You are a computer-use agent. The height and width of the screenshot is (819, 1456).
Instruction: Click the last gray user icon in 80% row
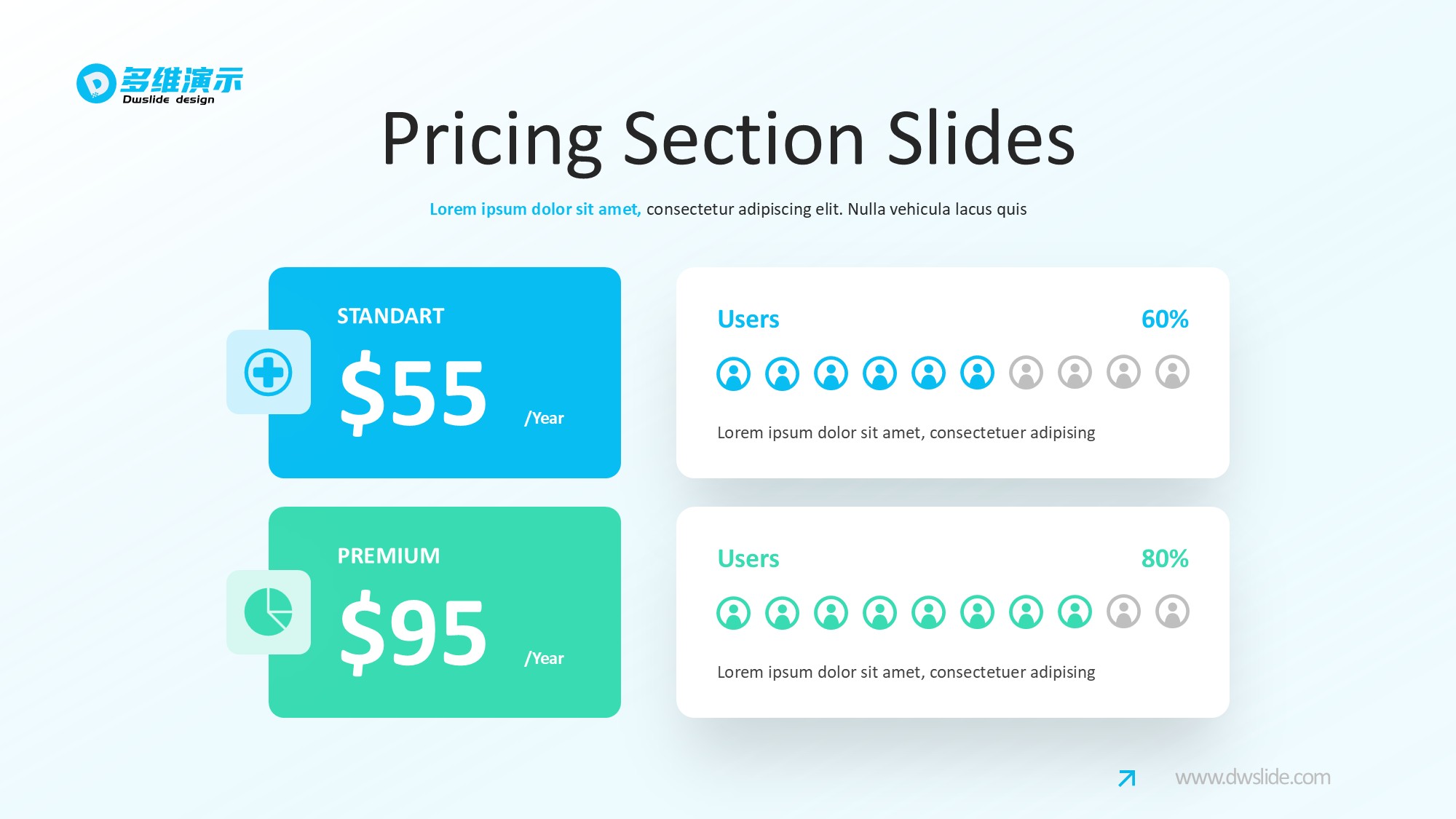pos(1172,612)
